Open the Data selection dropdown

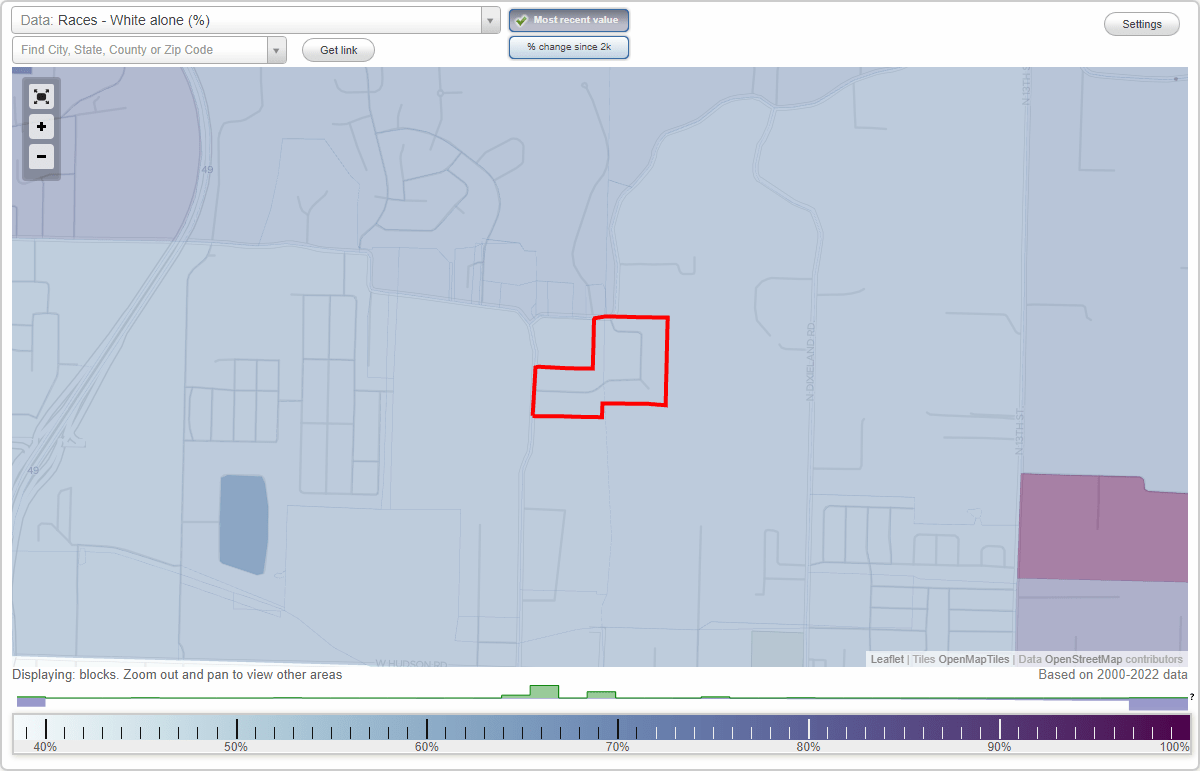[489, 20]
